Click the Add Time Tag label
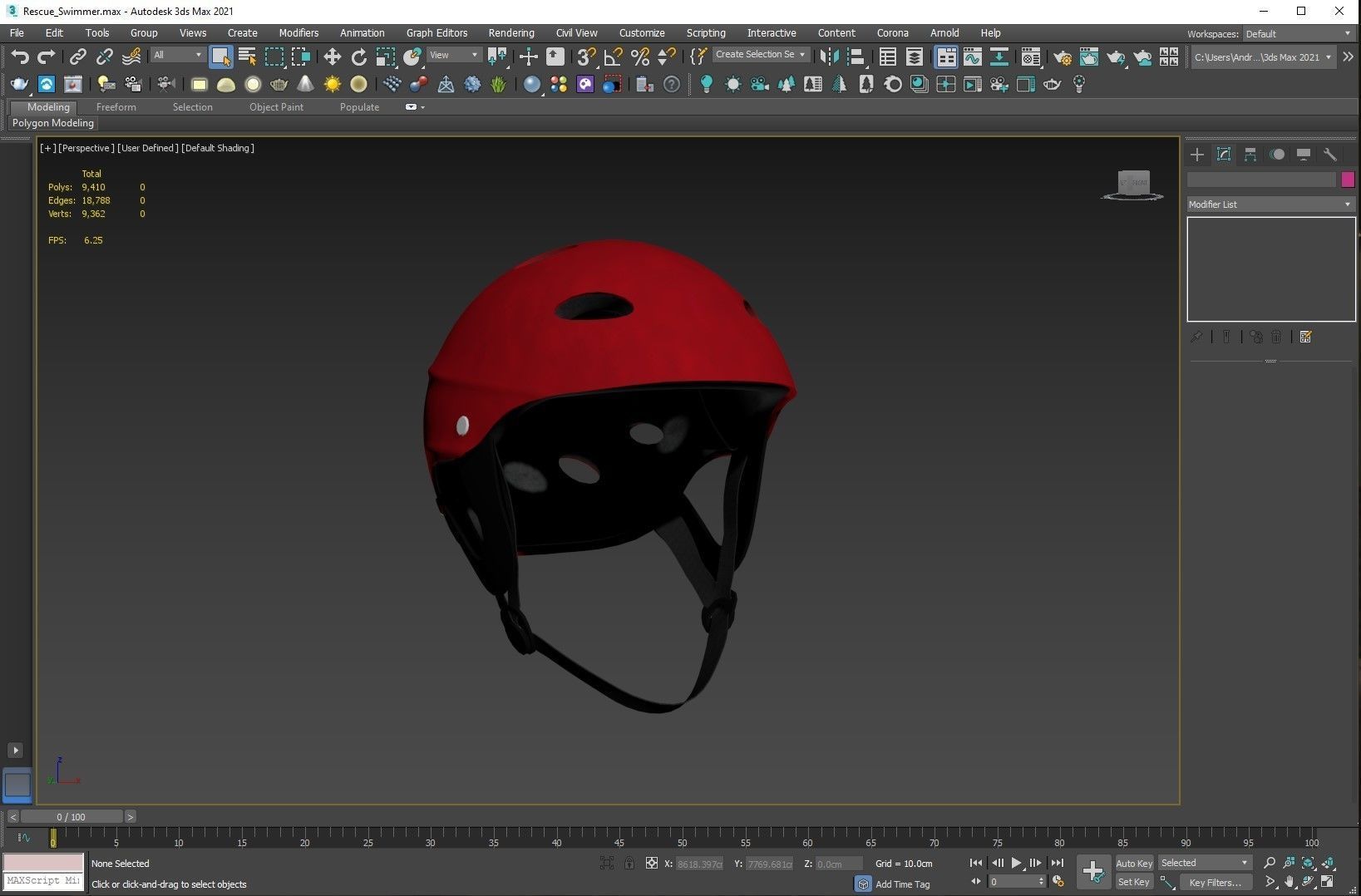 click(902, 884)
